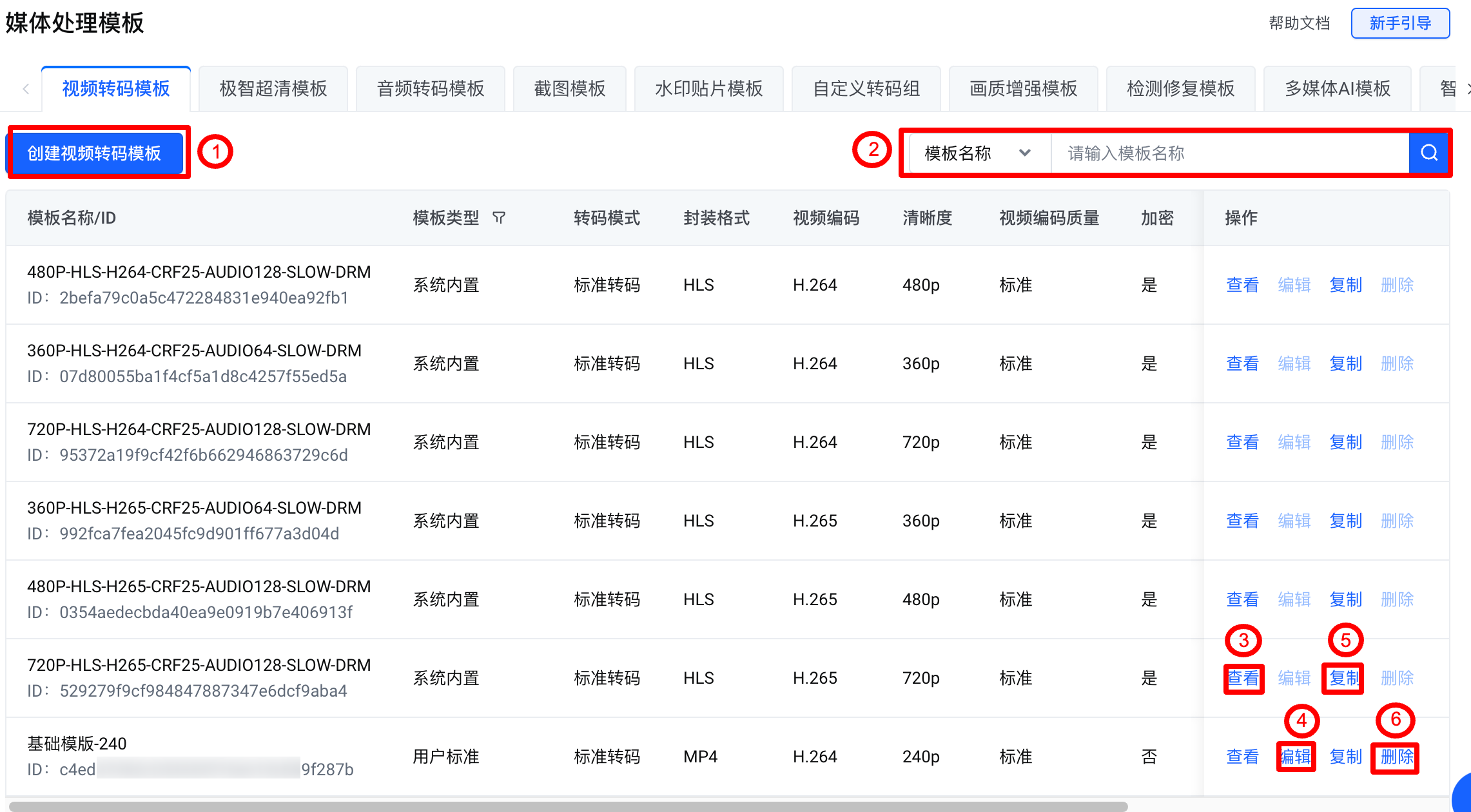The image size is (1471, 812).
Task: Click 复制 for 480P-HLS-H265 template
Action: tap(1345, 599)
